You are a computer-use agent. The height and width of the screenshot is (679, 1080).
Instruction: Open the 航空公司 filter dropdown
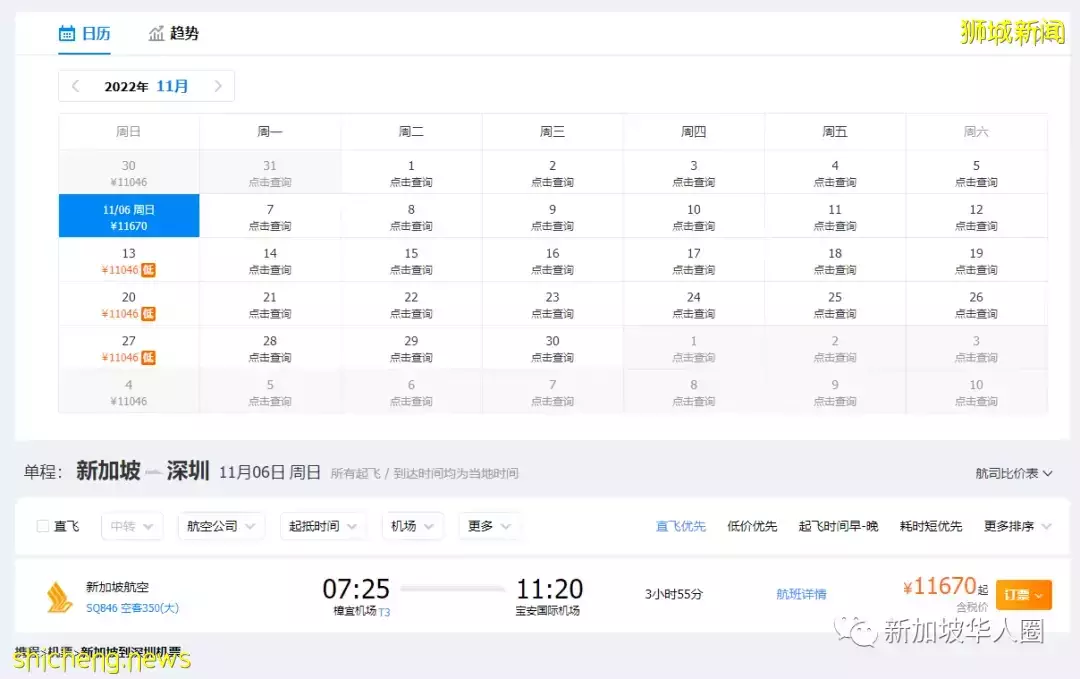pyautogui.click(x=221, y=526)
